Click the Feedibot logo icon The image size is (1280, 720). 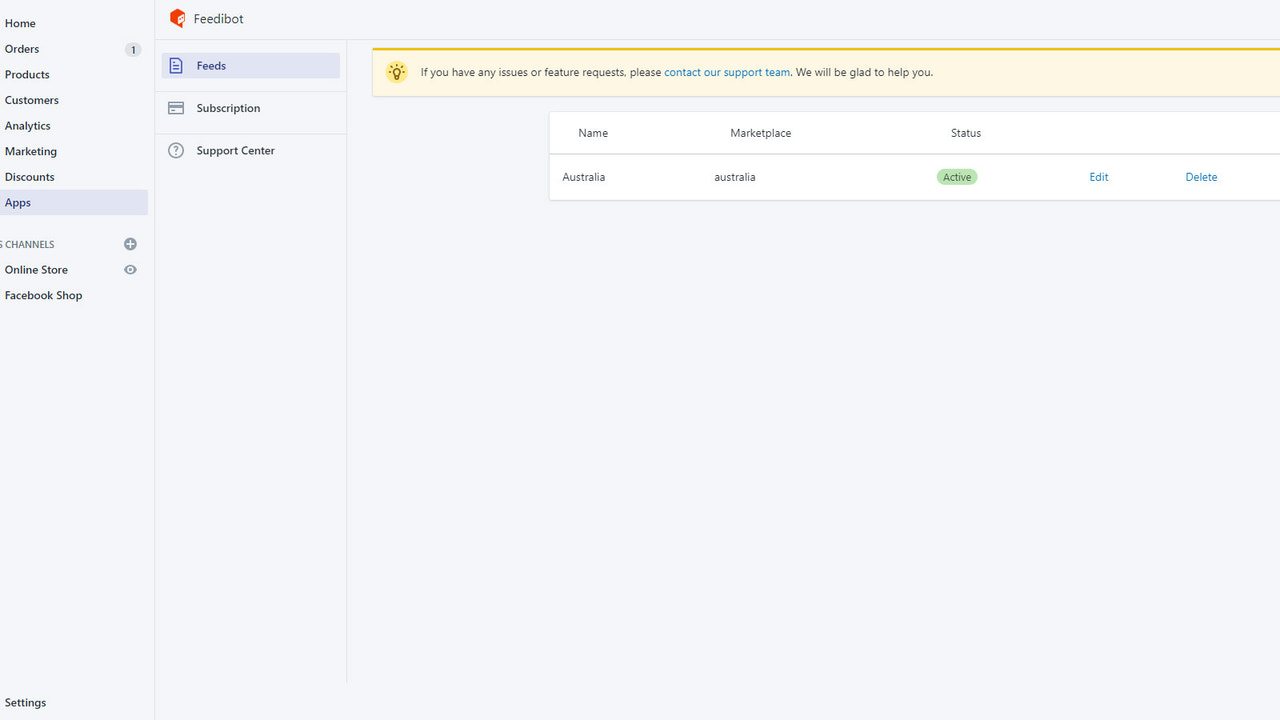[x=177, y=18]
